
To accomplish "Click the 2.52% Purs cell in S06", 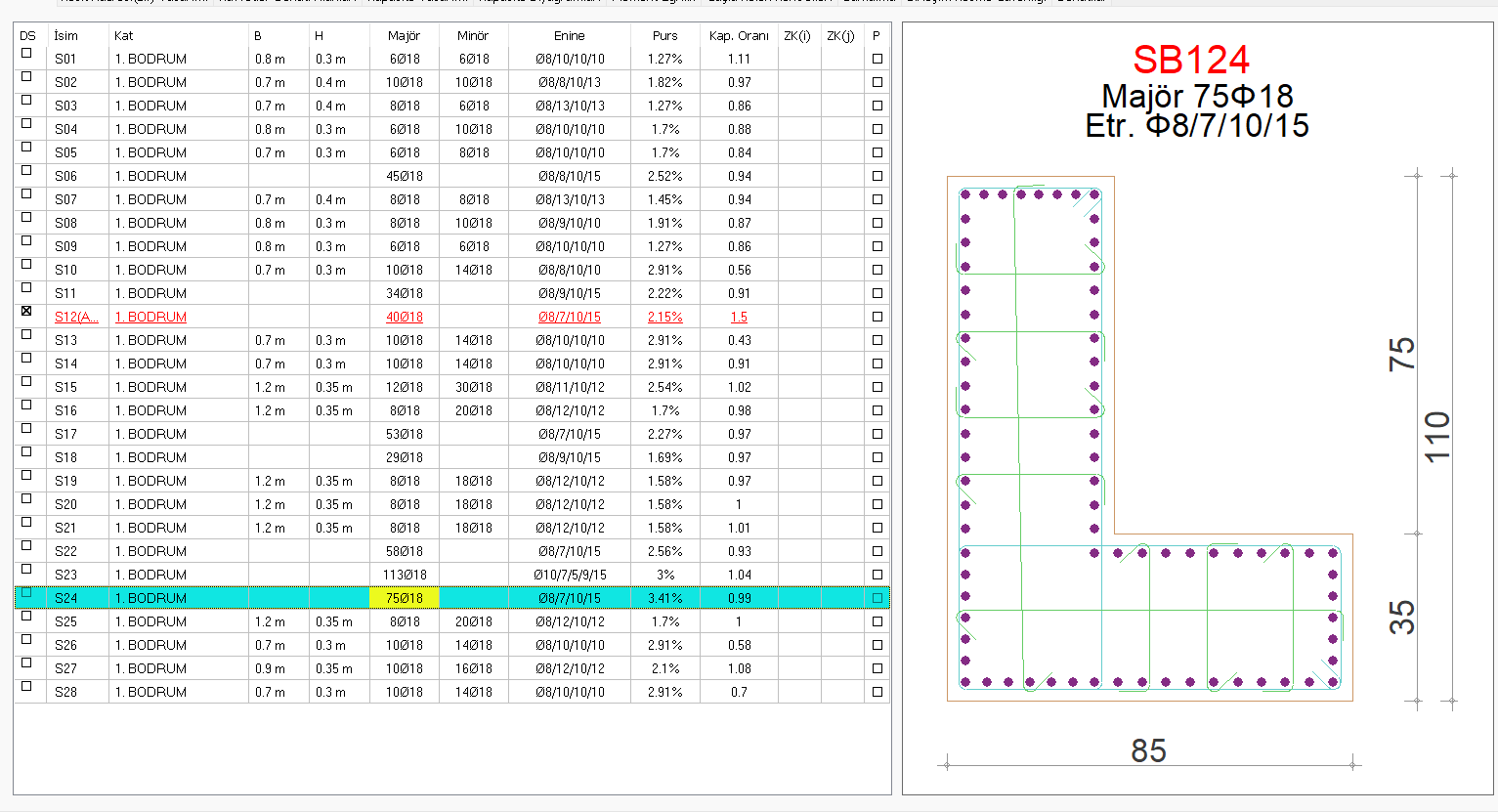I will (665, 176).
